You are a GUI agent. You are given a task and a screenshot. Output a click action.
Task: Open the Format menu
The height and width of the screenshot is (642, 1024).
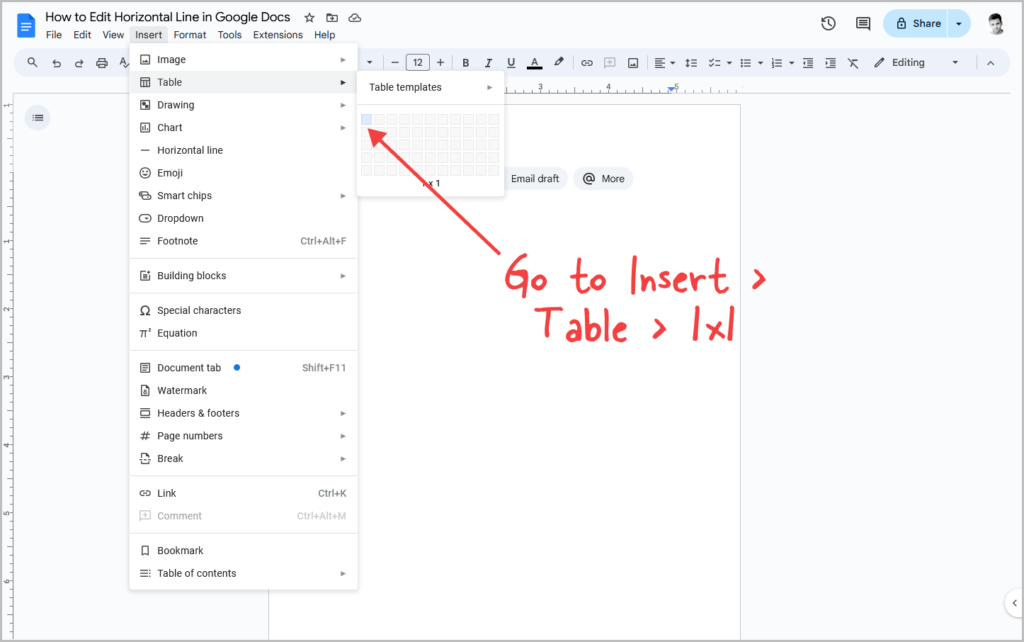(x=189, y=33)
